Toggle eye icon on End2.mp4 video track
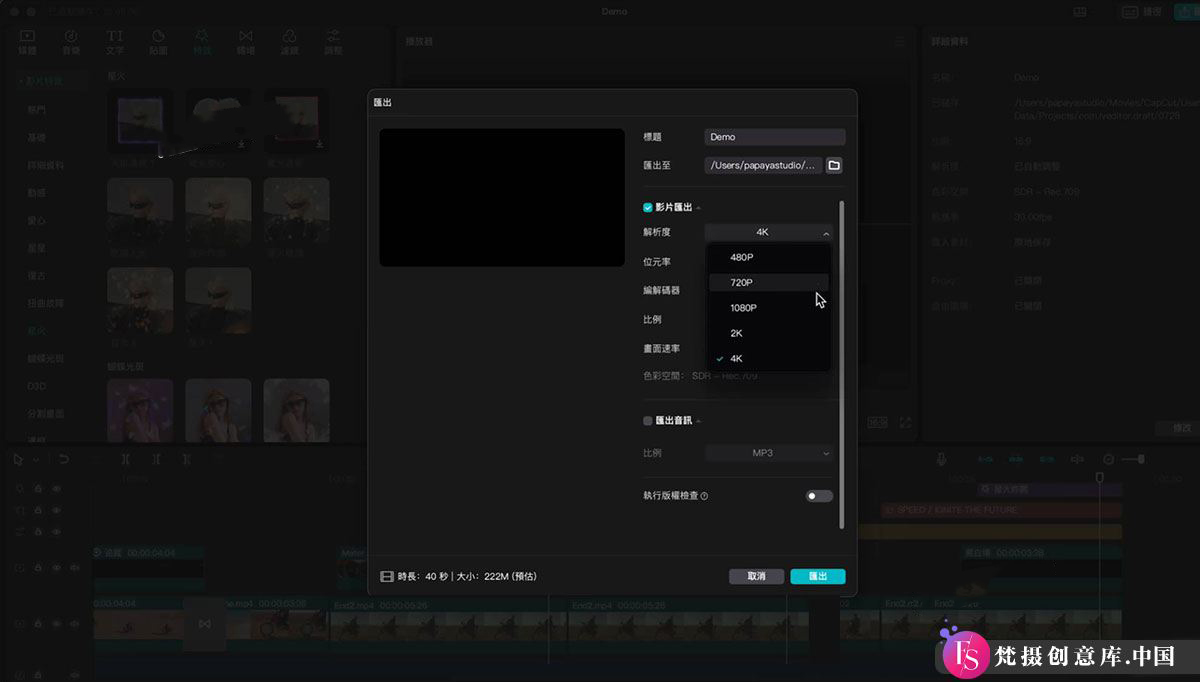The image size is (1200, 682). click(57, 624)
